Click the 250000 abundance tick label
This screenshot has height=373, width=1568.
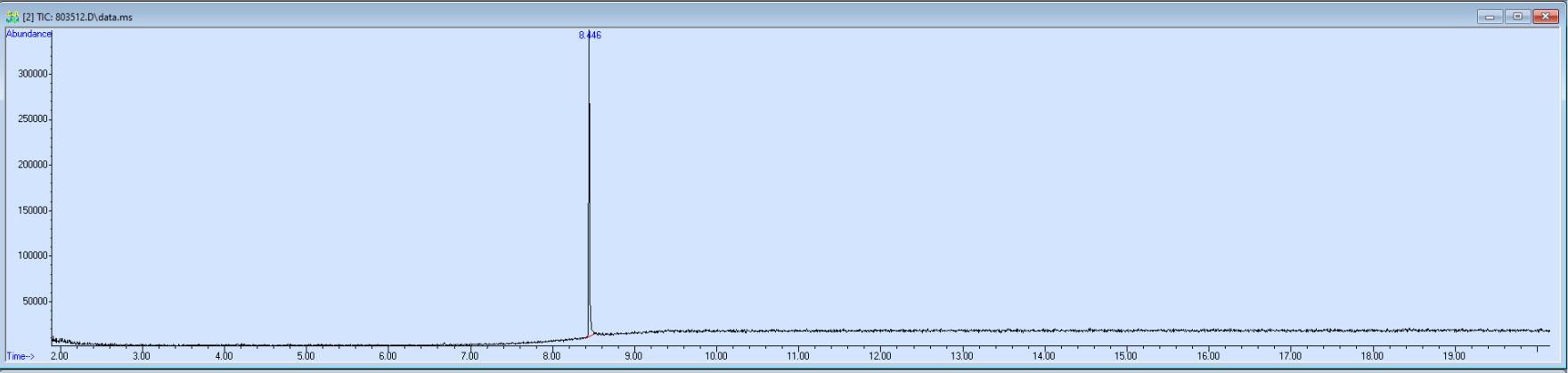point(32,119)
